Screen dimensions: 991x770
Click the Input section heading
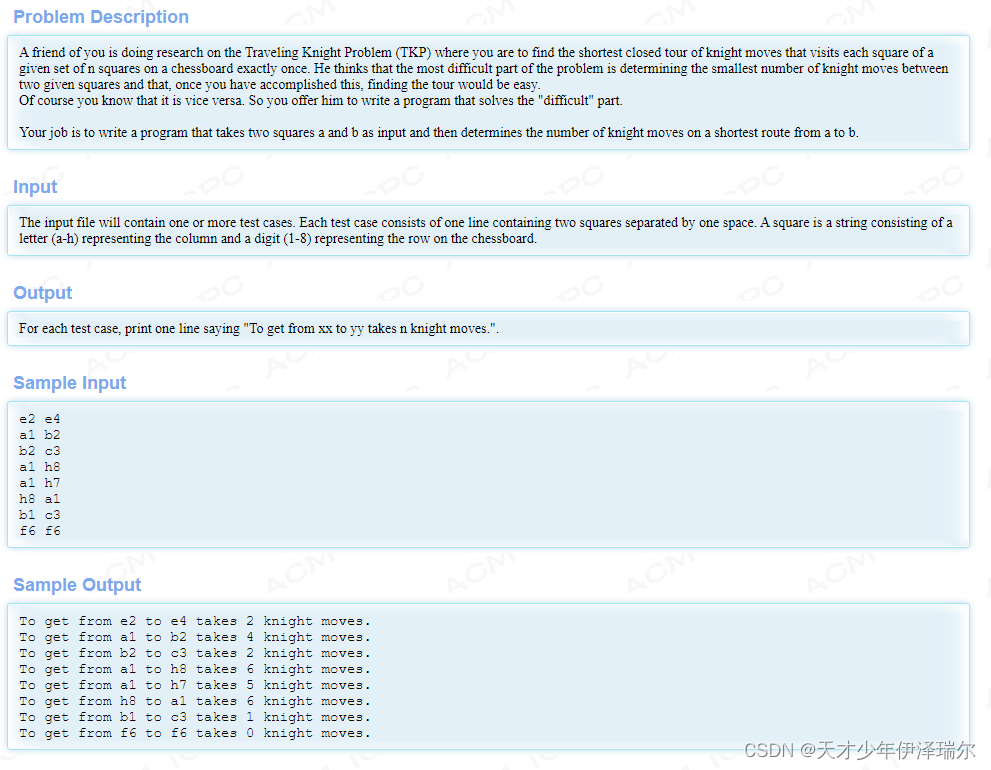coord(35,187)
